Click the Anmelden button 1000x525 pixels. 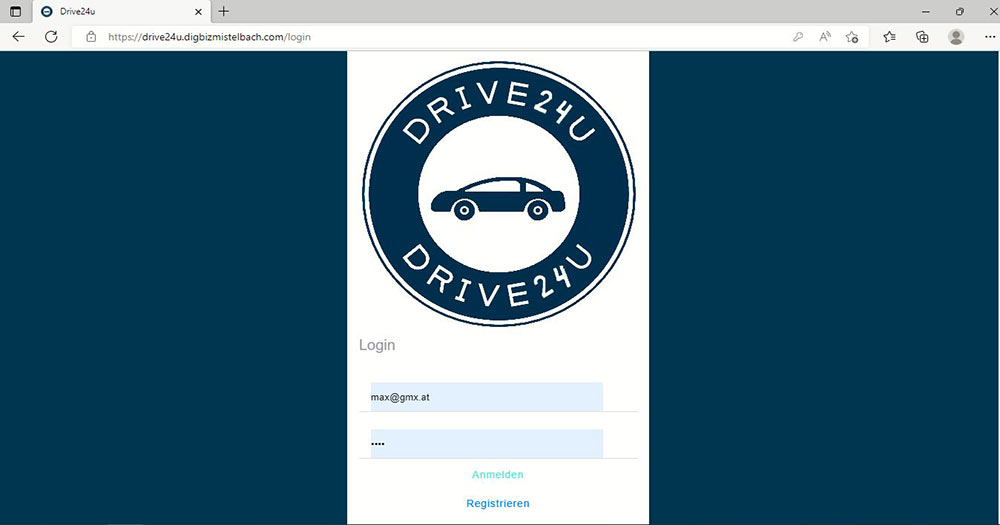[497, 475]
